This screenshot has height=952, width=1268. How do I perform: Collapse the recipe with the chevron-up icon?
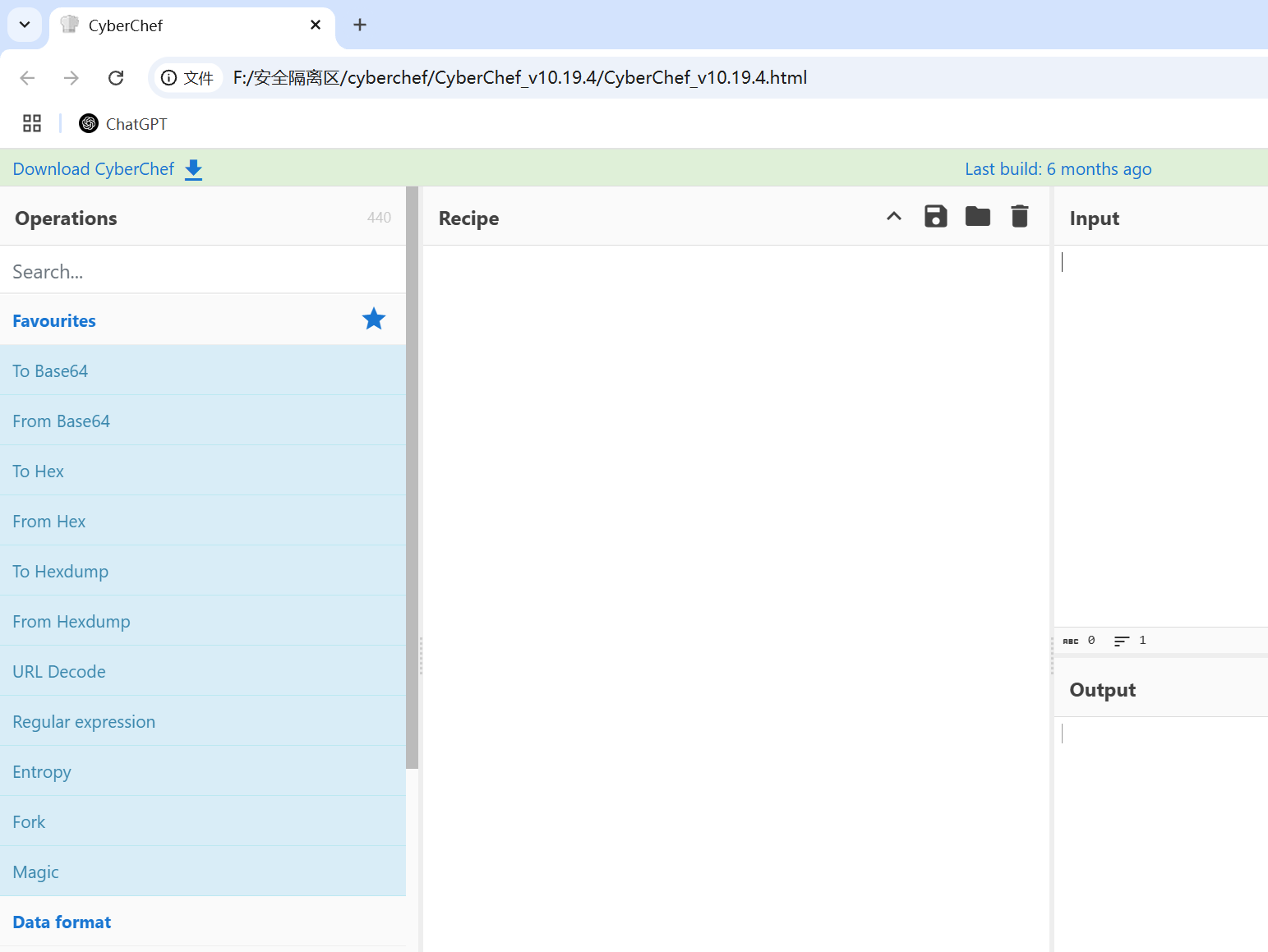pyautogui.click(x=894, y=216)
